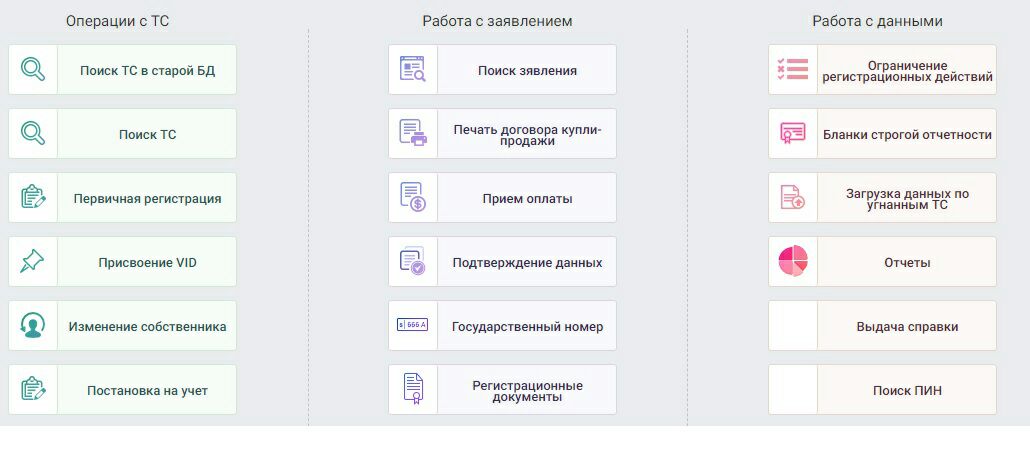The width and height of the screenshot is (1030, 460).
Task: Open Регистрационные документы
Action: [x=503, y=389]
